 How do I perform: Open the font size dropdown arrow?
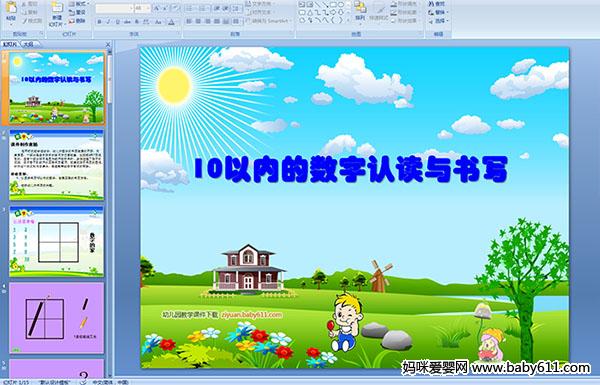pyautogui.click(x=148, y=8)
